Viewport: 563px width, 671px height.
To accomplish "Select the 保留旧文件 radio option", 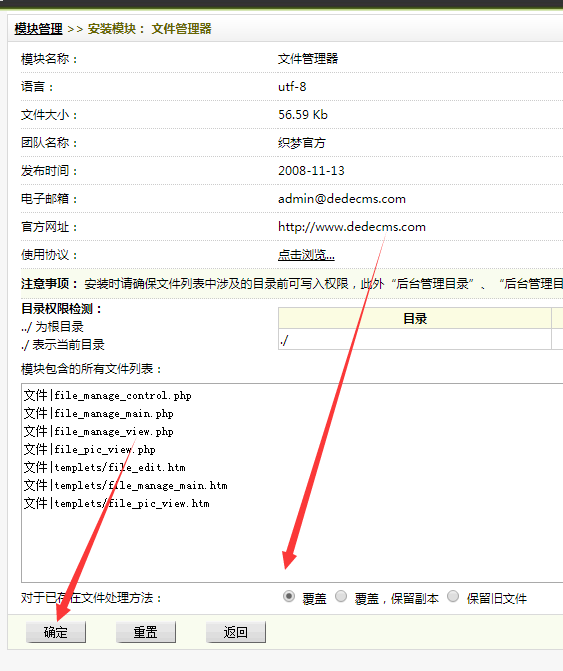I will (x=453, y=596).
